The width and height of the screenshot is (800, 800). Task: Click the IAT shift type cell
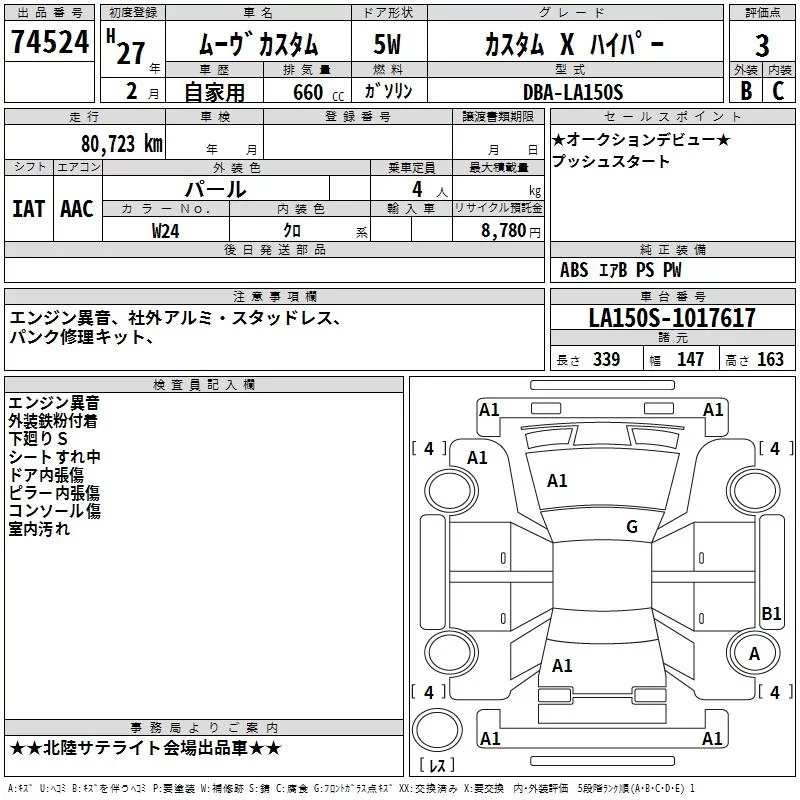(x=28, y=208)
